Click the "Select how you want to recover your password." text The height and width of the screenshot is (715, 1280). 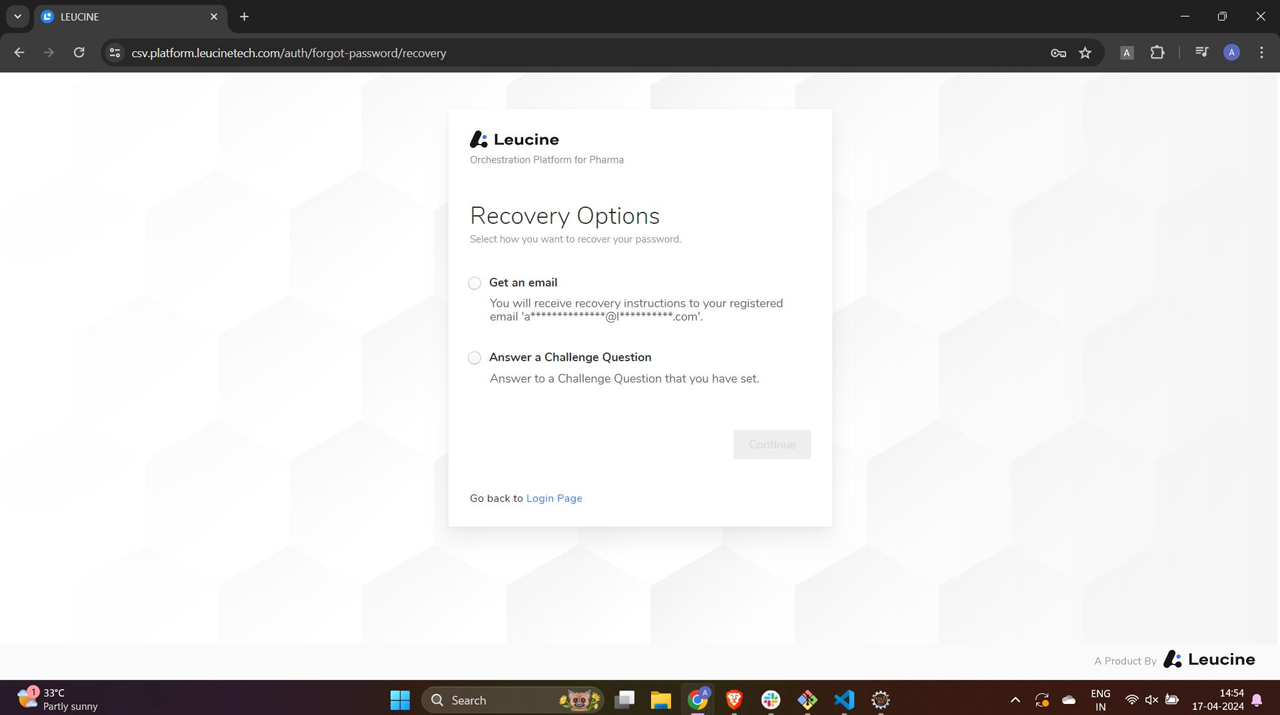[x=576, y=239]
